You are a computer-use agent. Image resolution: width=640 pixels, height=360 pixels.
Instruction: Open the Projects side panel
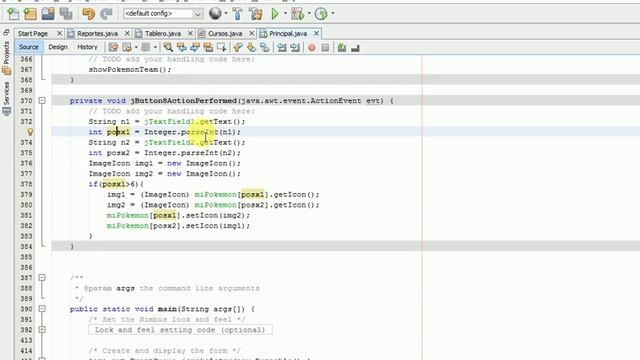click(7, 58)
